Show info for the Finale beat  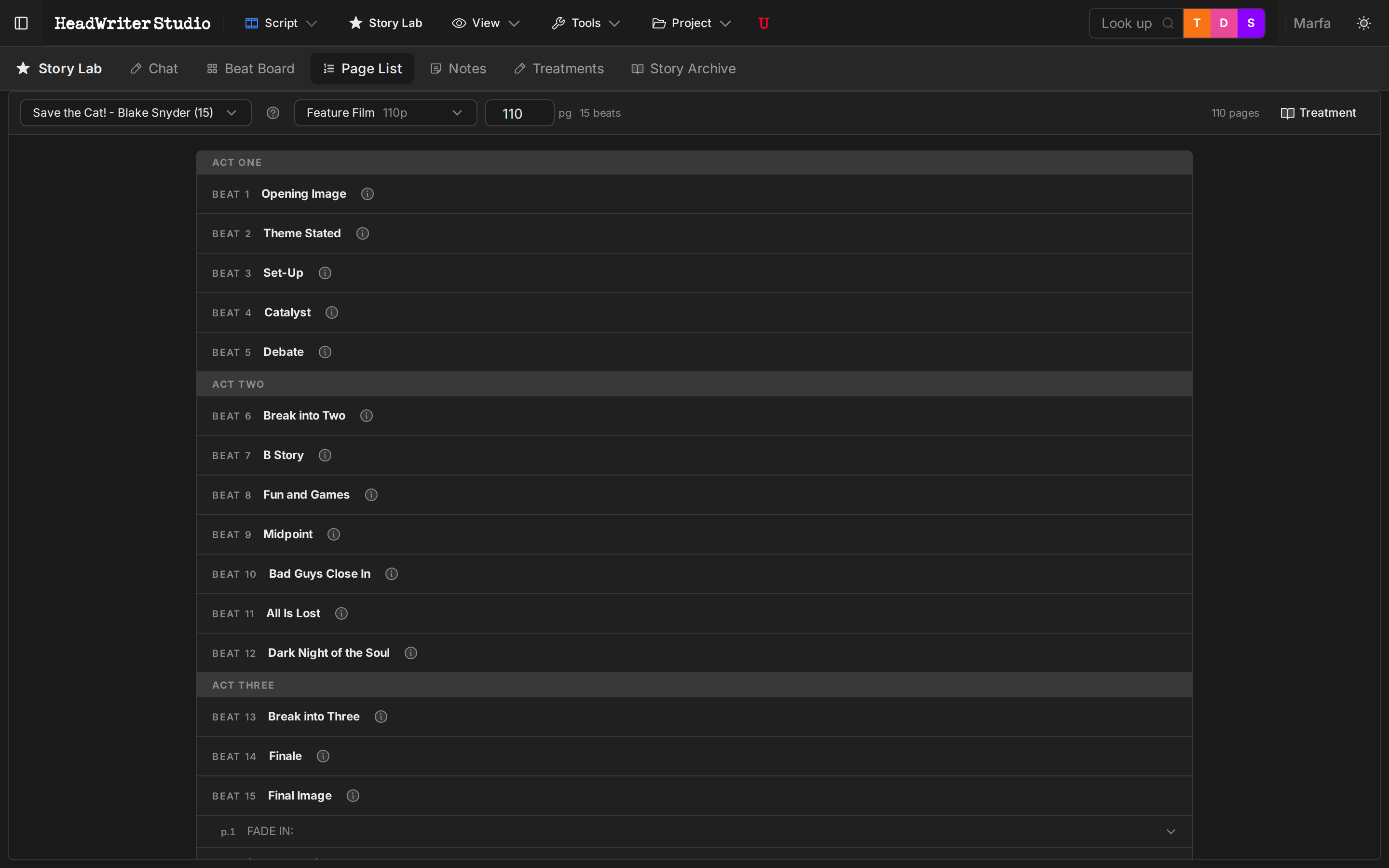[323, 756]
